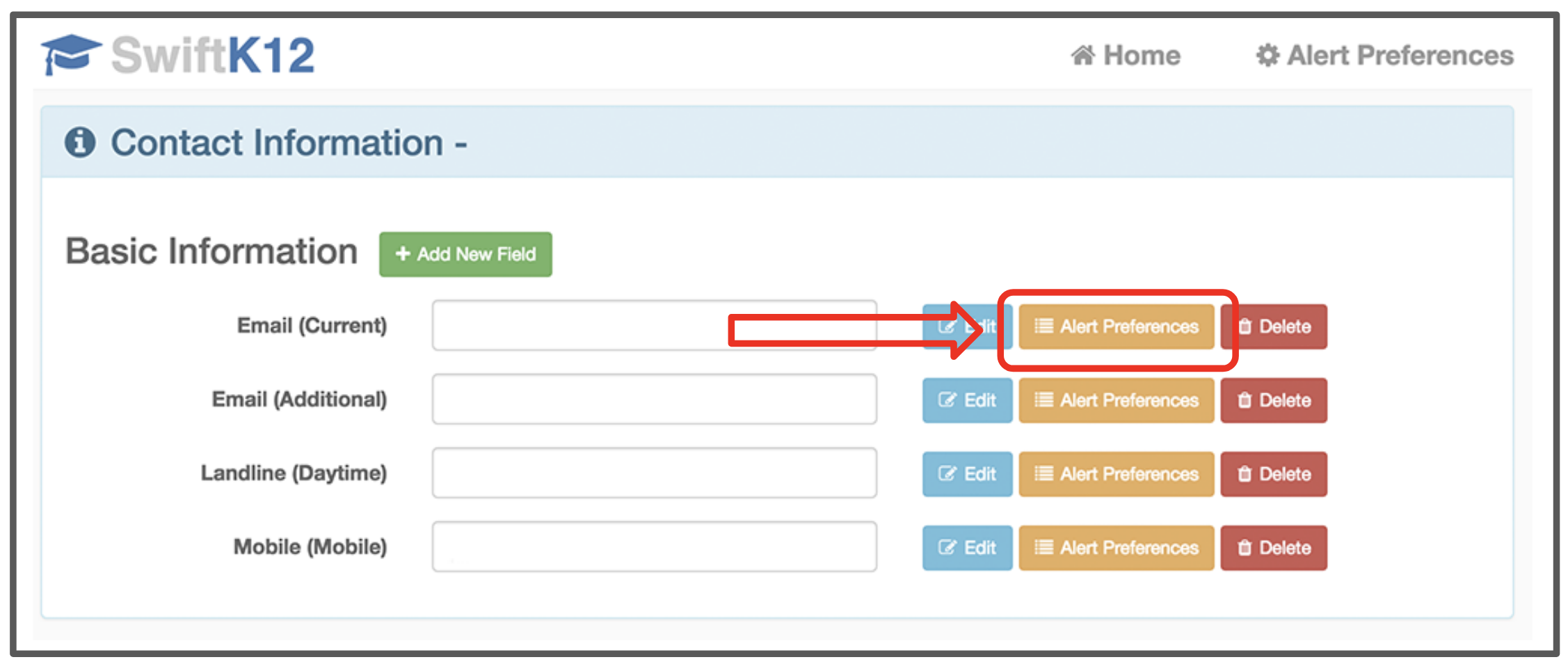
Task: Edit the Mobile (Mobile) number
Action: (x=967, y=548)
